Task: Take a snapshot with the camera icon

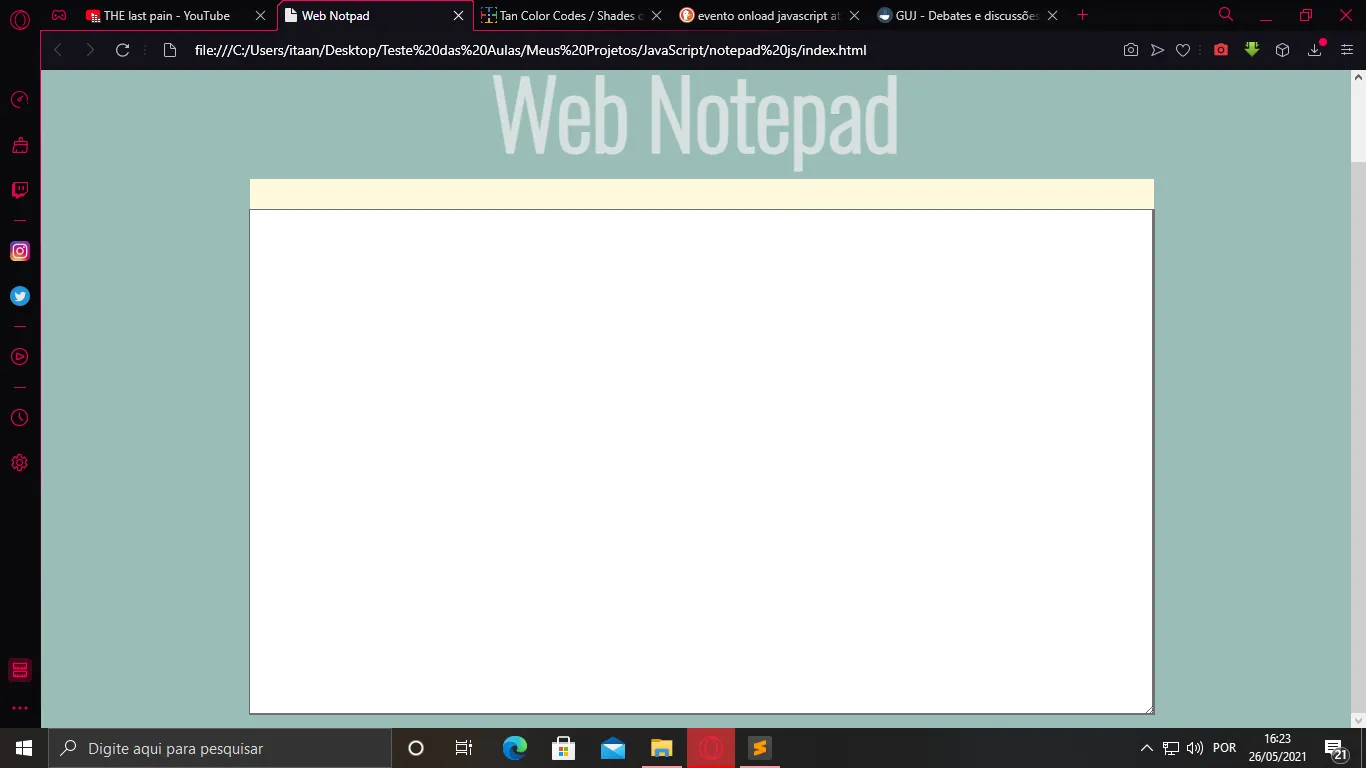Action: pos(1130,50)
